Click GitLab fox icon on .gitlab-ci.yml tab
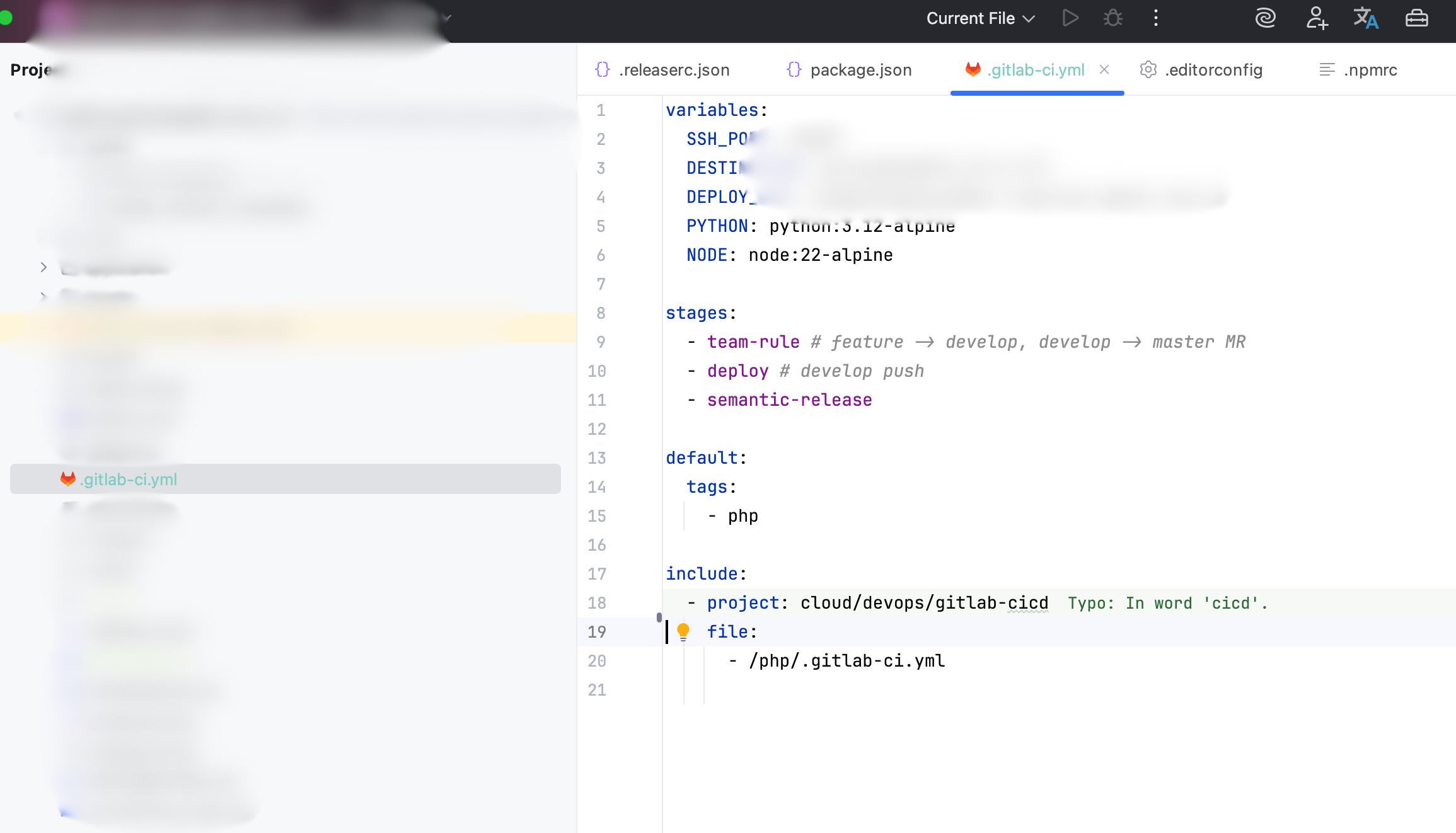Image resolution: width=1456 pixels, height=833 pixels. click(x=973, y=69)
